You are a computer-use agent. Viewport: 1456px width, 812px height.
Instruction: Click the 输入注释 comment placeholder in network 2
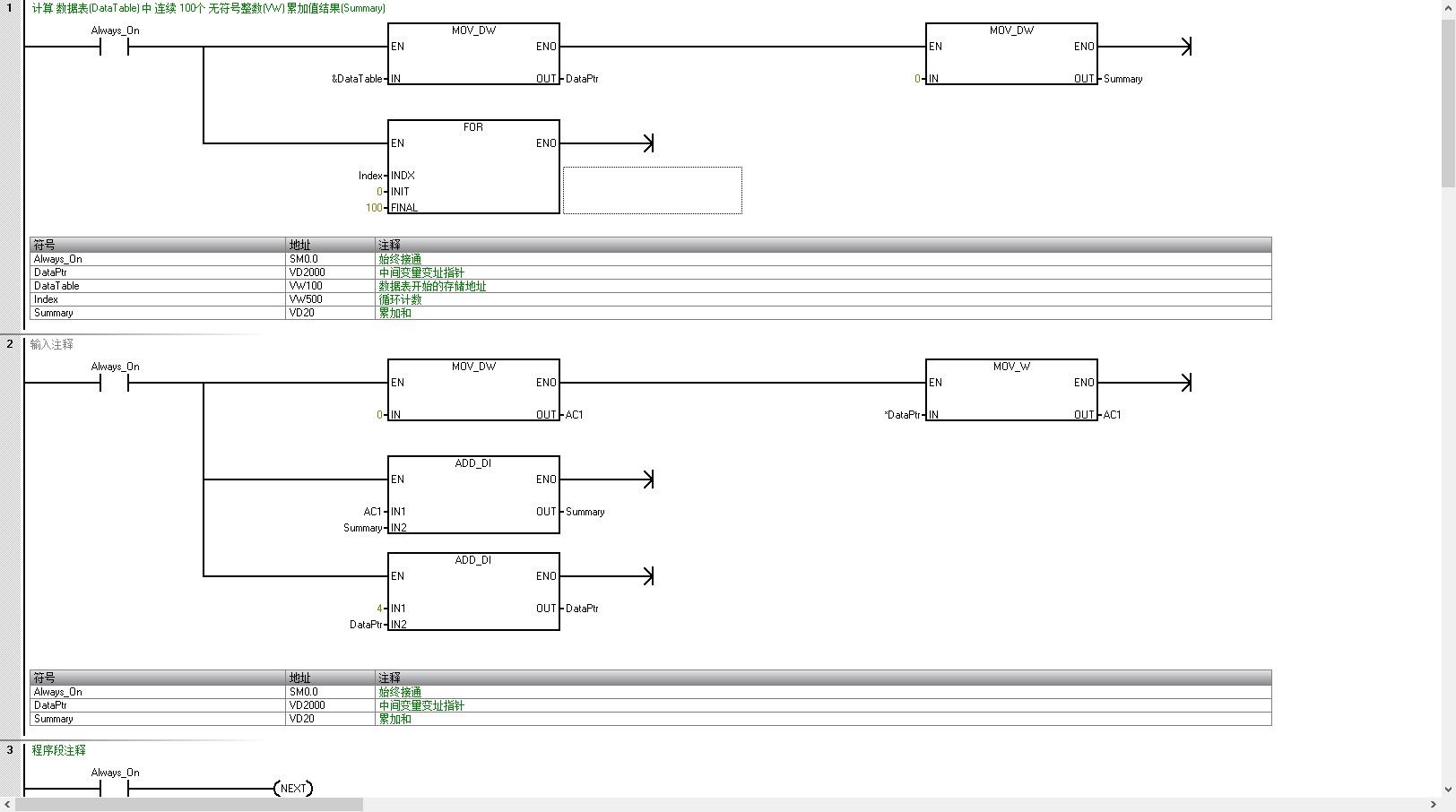point(52,344)
